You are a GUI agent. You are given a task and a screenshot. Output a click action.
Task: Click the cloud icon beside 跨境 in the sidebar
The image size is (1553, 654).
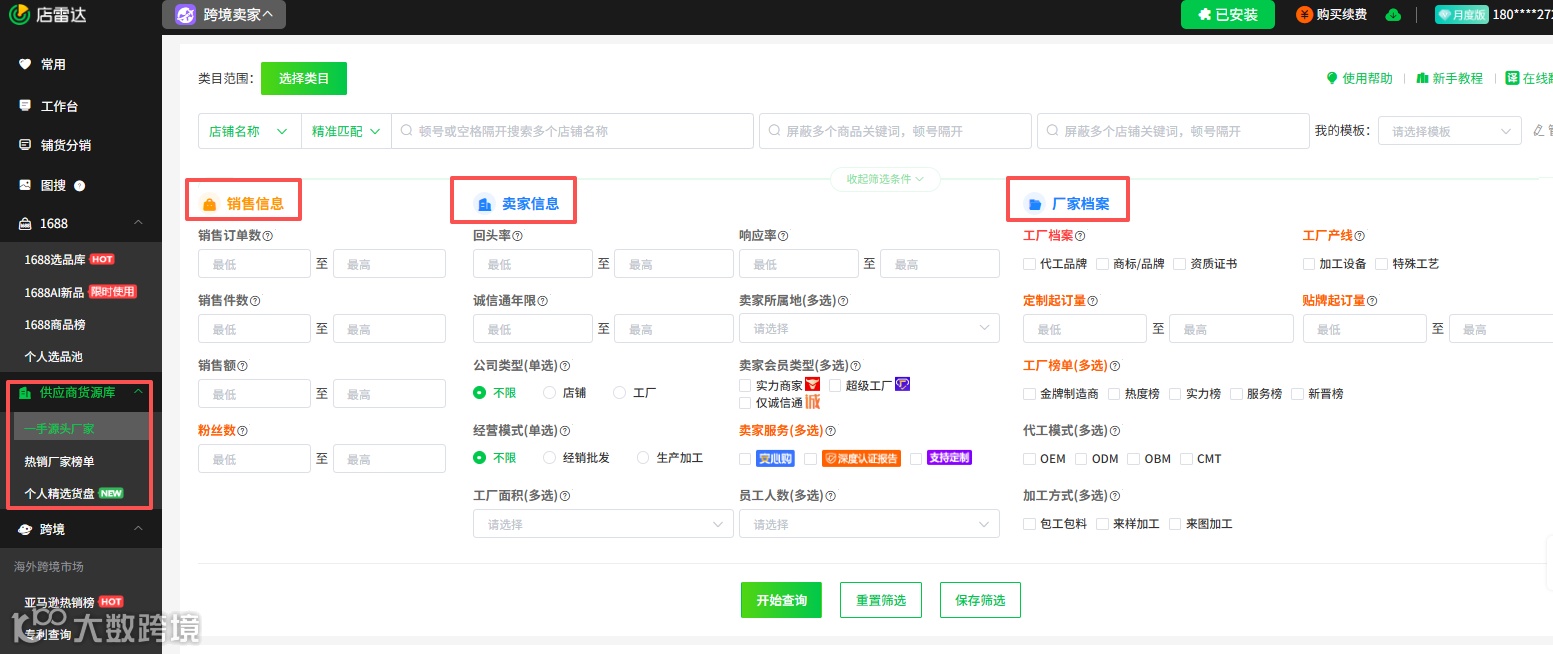(25, 529)
